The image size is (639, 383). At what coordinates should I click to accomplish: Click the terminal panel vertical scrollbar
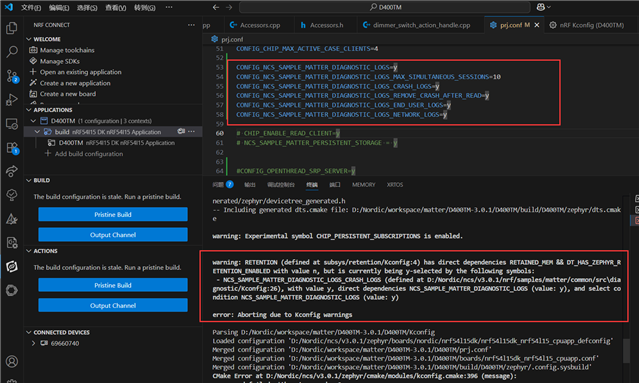click(x=627, y=350)
